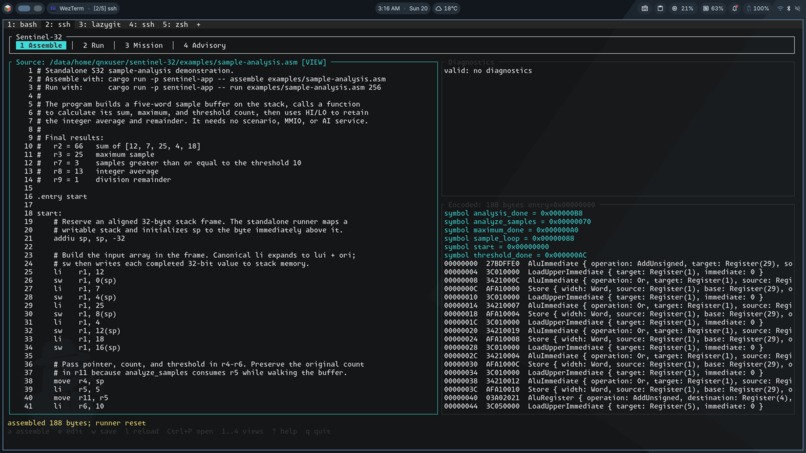Open the 4 Advisory view
The image size is (806, 453).
pos(205,45)
